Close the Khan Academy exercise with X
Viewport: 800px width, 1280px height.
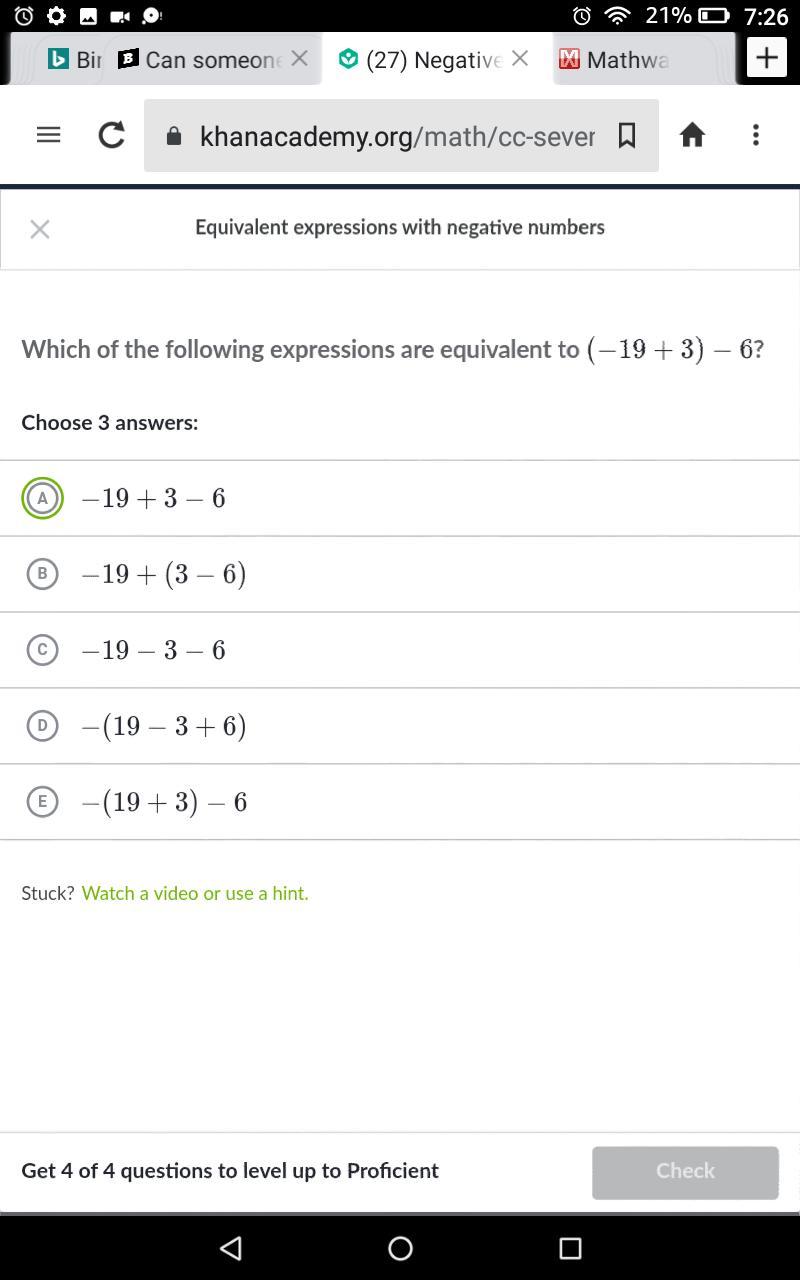[x=40, y=229]
